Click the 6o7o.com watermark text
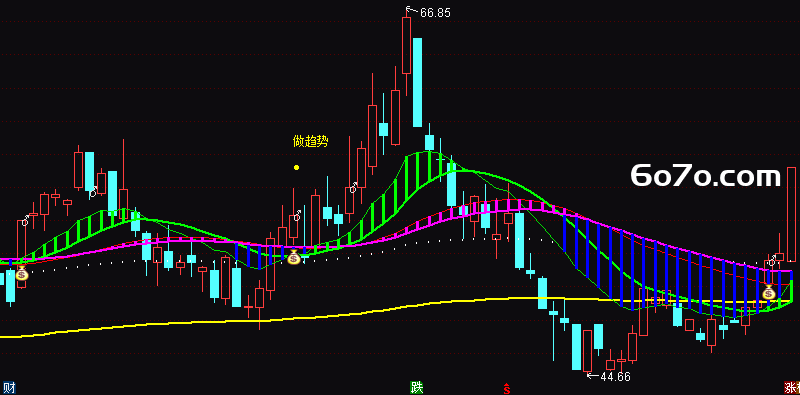The height and width of the screenshot is (395, 800). tap(706, 176)
